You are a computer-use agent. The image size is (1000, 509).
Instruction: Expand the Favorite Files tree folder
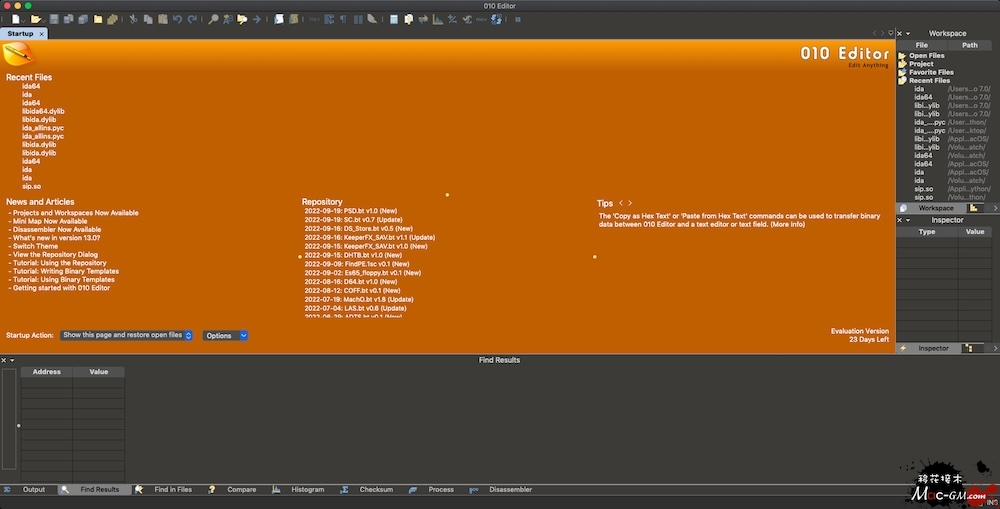[x=931, y=72]
